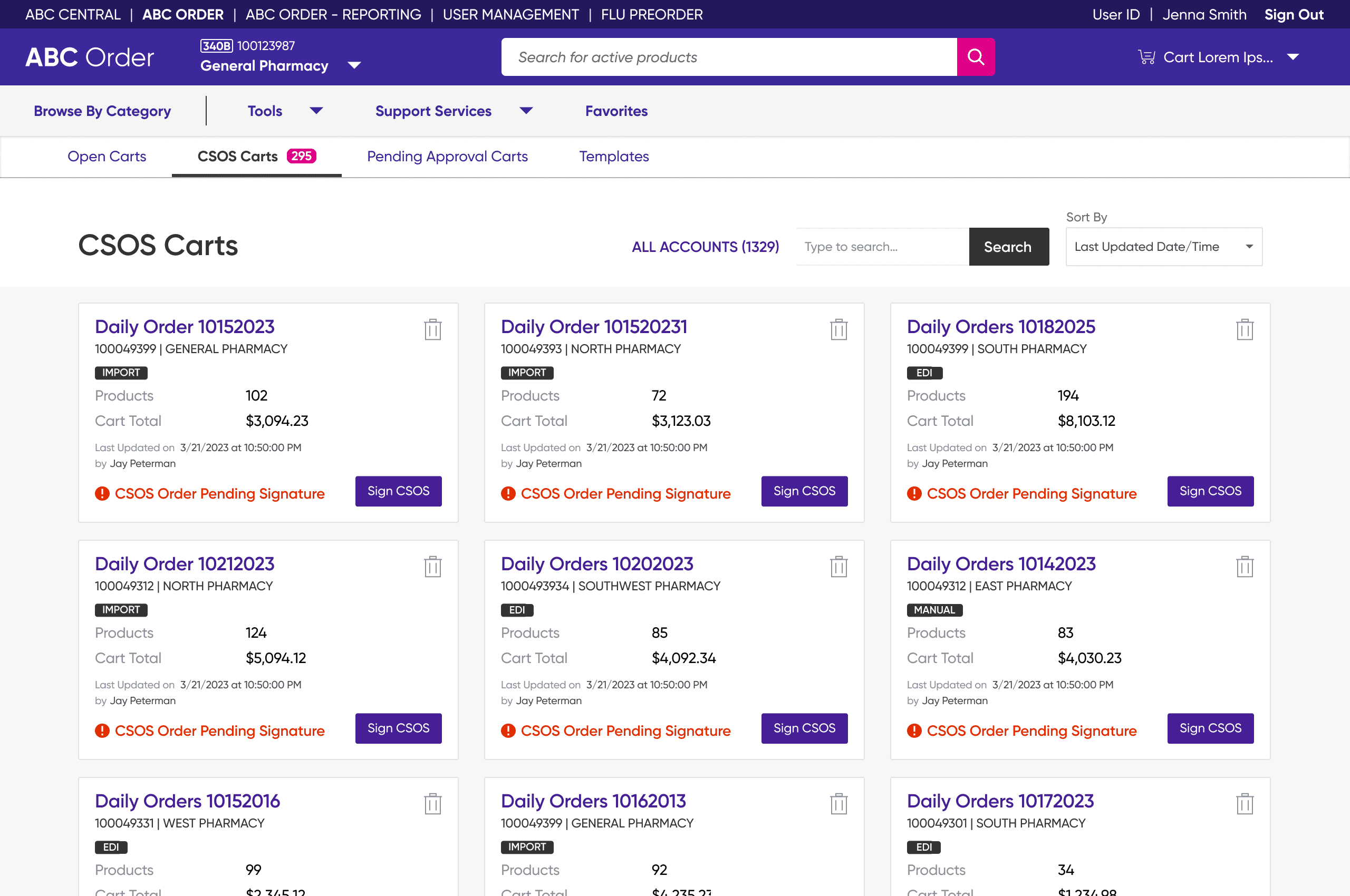Viewport: 1350px width, 896px height.
Task: Open Daily Order 10212023 cart title
Action: point(185,564)
